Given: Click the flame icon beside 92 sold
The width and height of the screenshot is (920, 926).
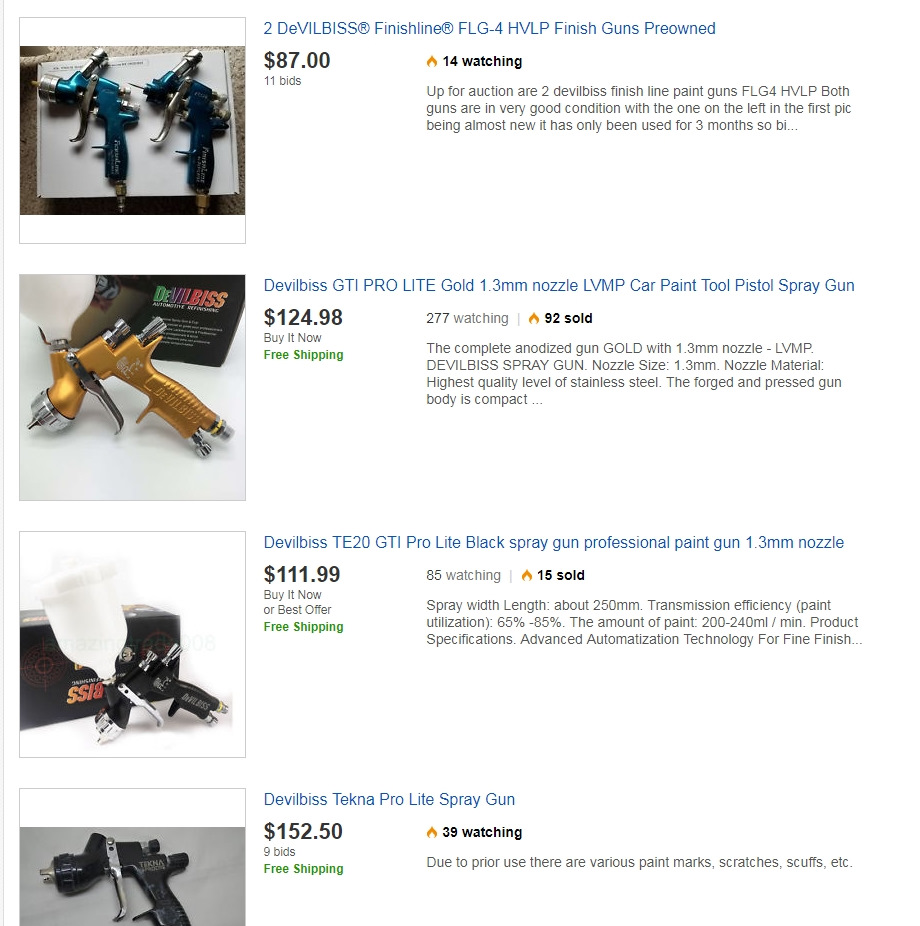Looking at the screenshot, I should coord(534,318).
